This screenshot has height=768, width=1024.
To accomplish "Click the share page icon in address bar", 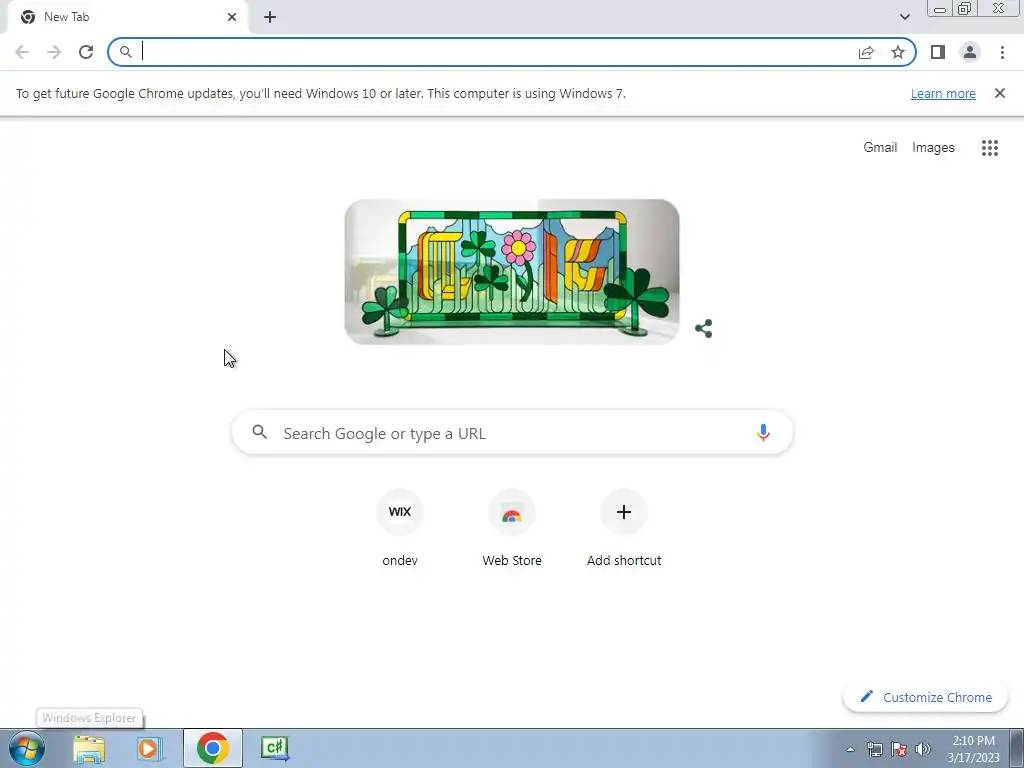I will (x=866, y=52).
